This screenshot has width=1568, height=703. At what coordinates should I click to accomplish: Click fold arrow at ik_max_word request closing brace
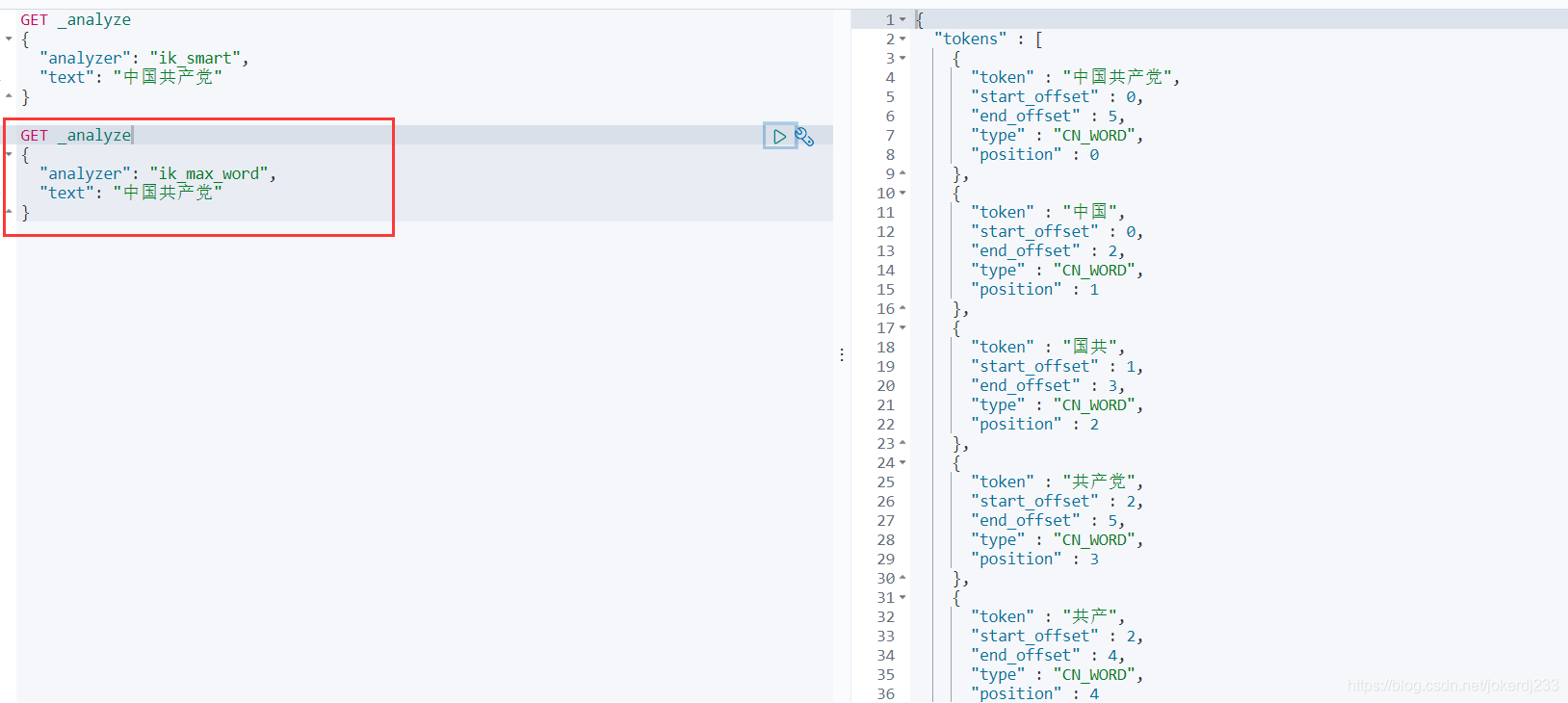9,212
